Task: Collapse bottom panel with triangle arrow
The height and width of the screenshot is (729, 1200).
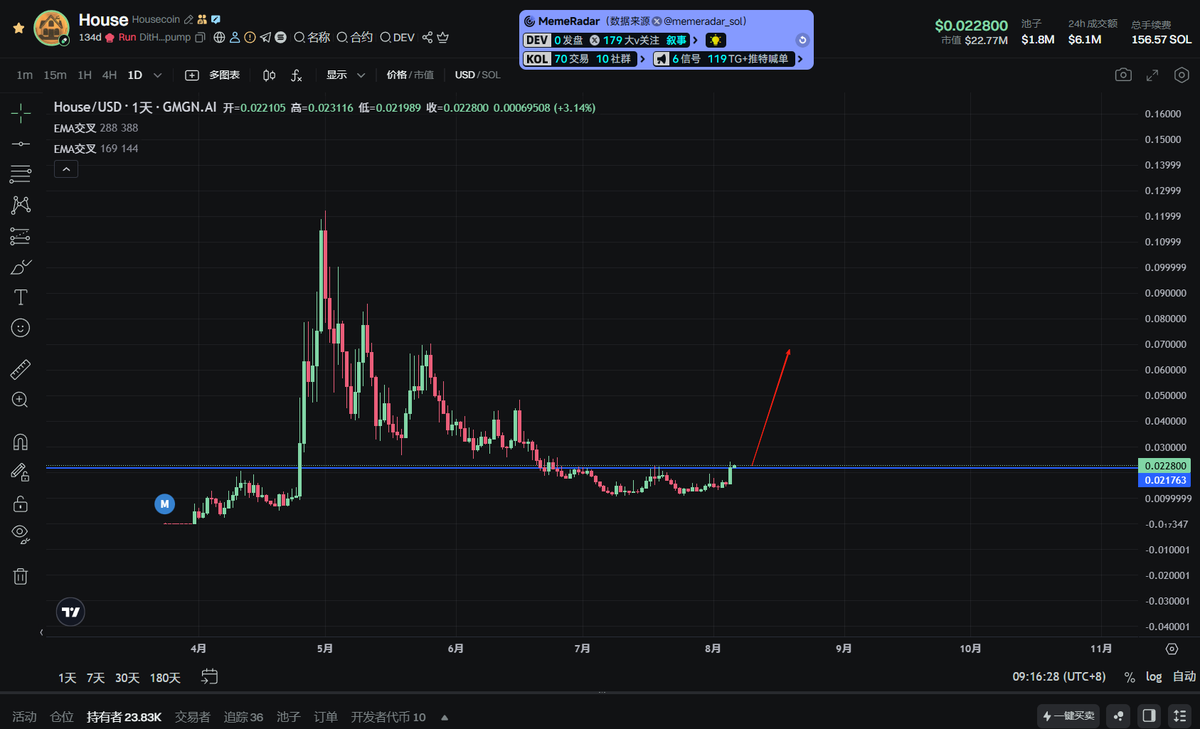Action: [x=444, y=717]
